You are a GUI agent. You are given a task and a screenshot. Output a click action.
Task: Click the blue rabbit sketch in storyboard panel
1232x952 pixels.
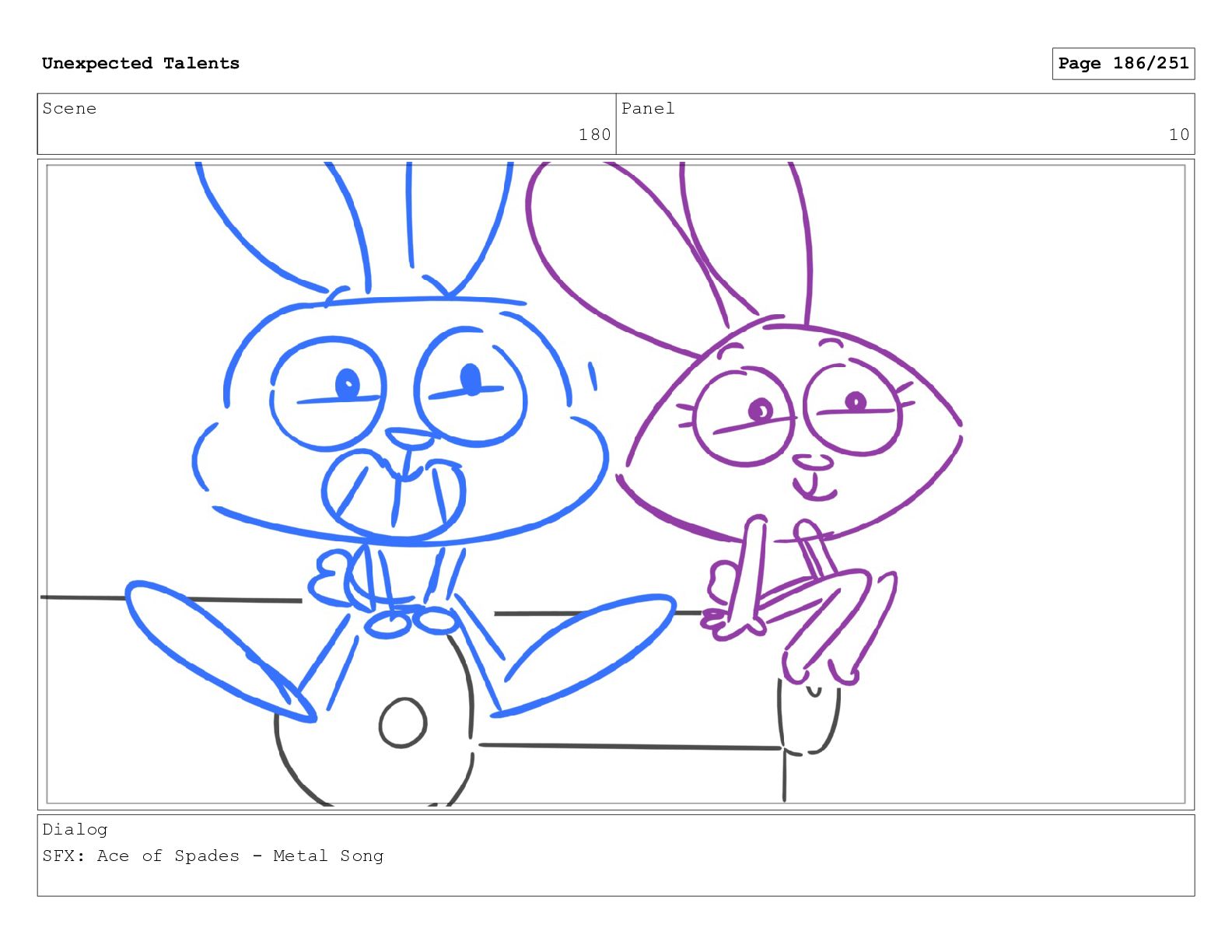coord(401,443)
